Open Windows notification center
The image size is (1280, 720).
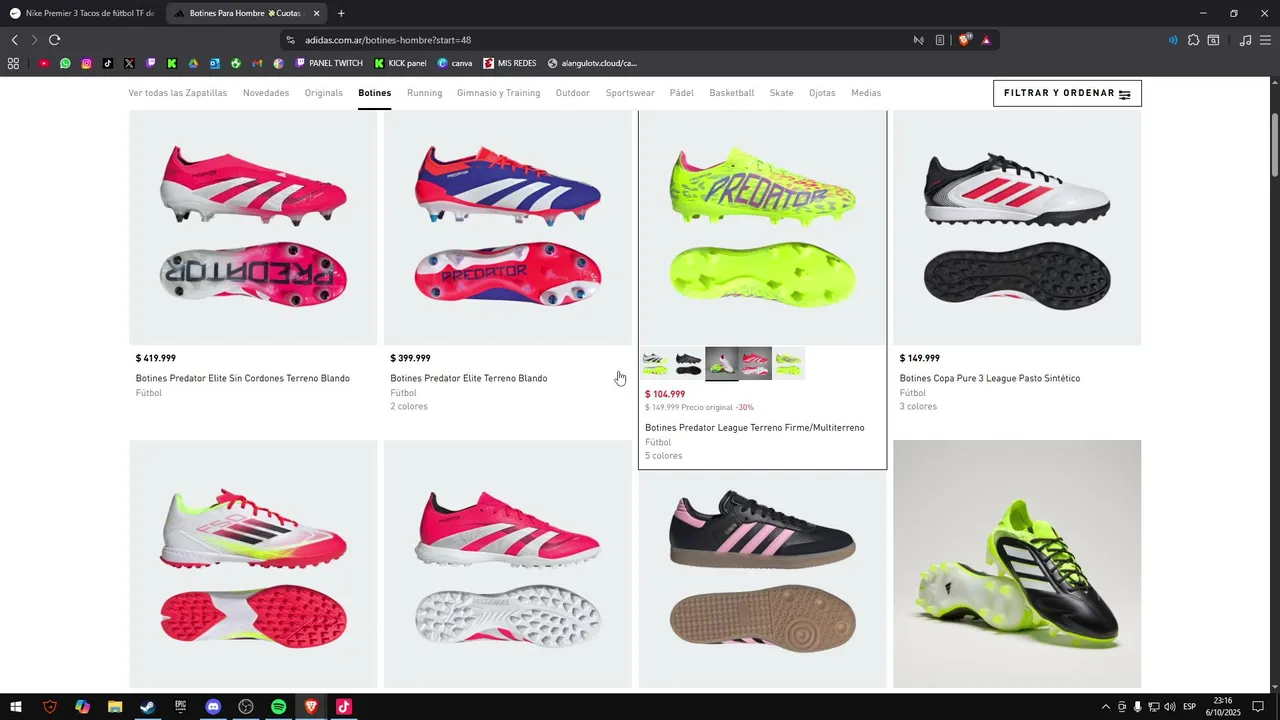(1258, 707)
